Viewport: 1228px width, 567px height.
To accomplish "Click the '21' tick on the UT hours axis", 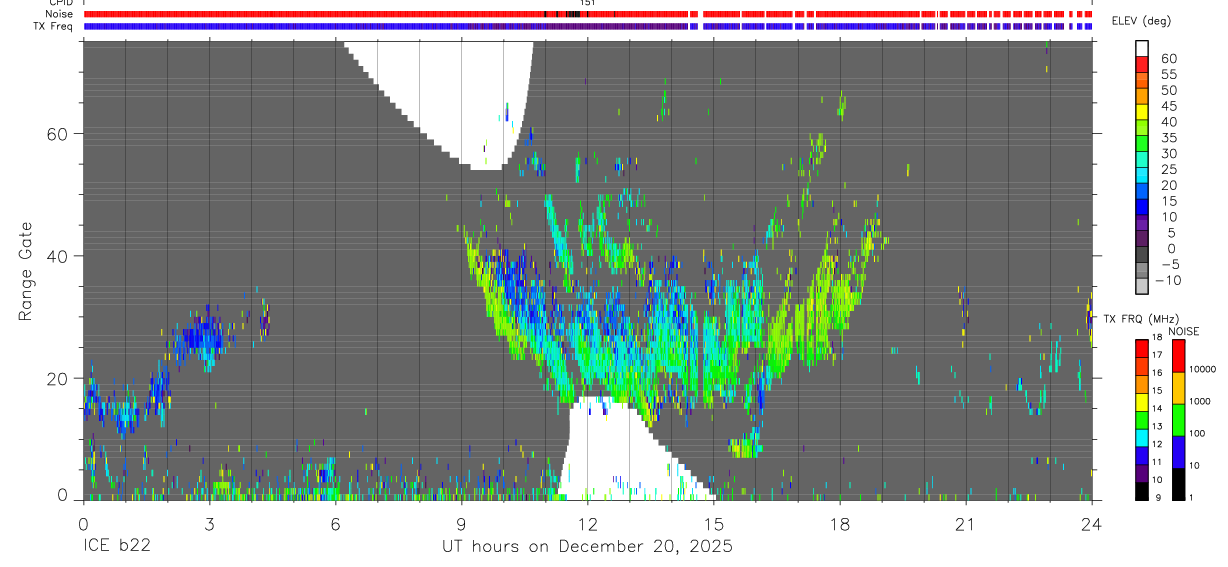I will pos(965,524).
